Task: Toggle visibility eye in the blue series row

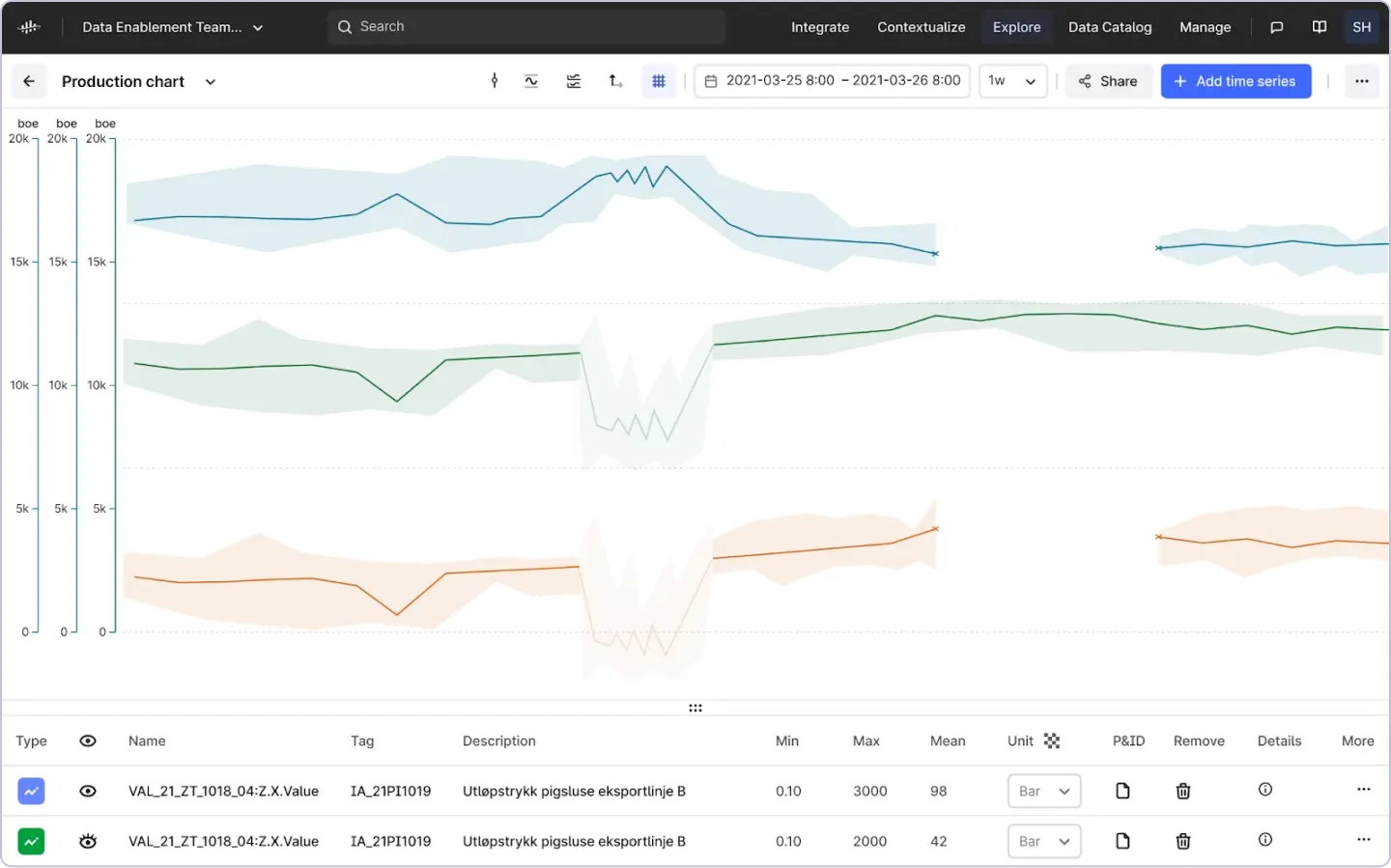Action: 88,791
